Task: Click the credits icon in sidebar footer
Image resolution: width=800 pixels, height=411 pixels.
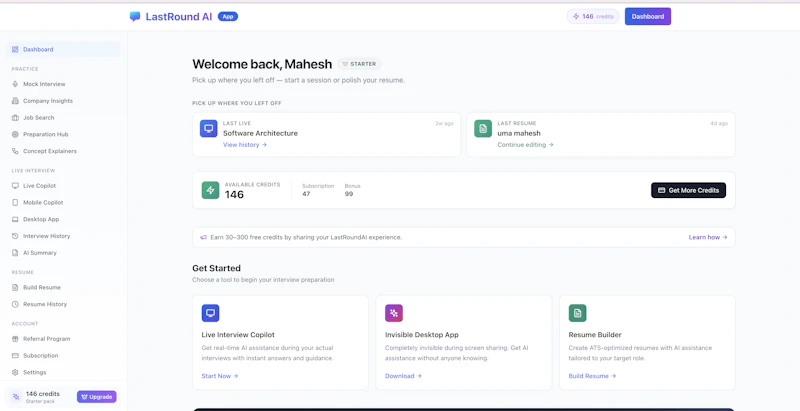Action: point(16,397)
